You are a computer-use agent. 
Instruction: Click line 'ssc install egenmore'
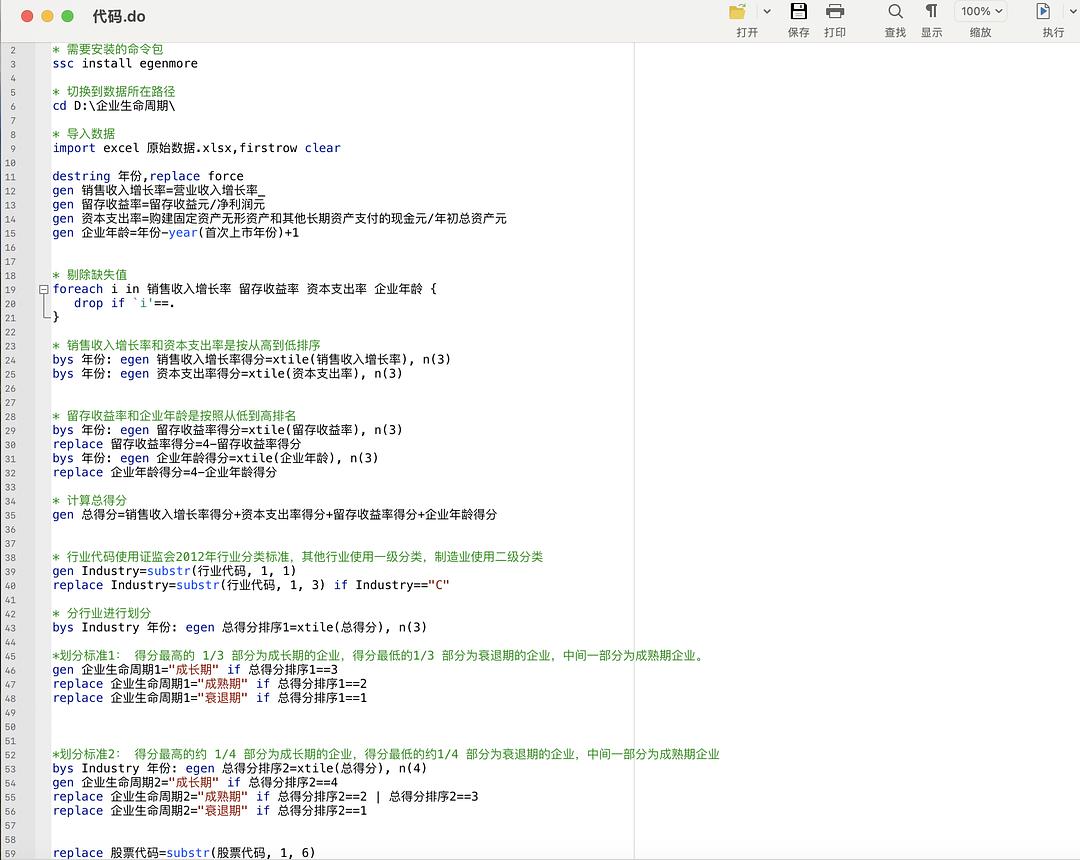pos(125,63)
